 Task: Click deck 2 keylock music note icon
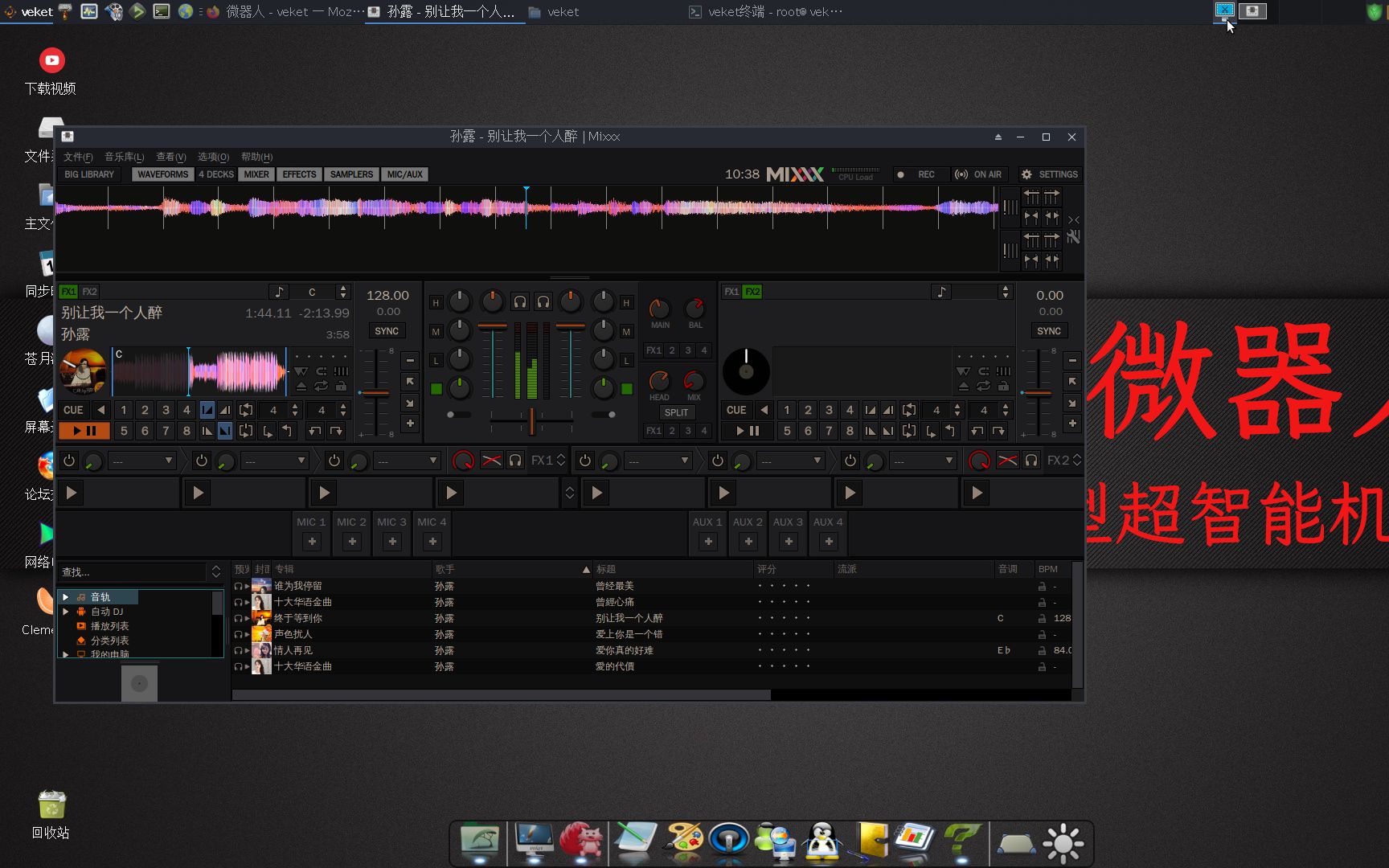point(941,292)
